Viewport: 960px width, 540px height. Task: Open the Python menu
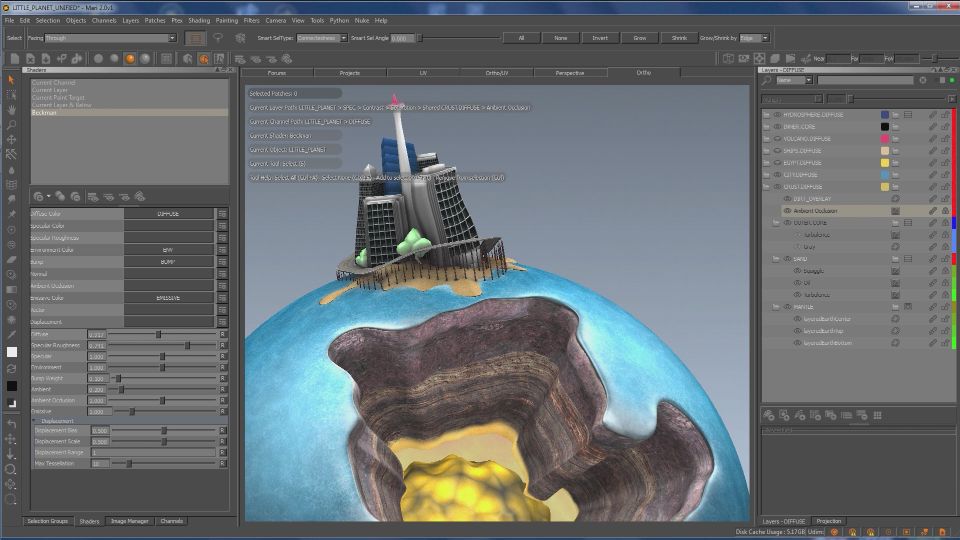(x=339, y=20)
